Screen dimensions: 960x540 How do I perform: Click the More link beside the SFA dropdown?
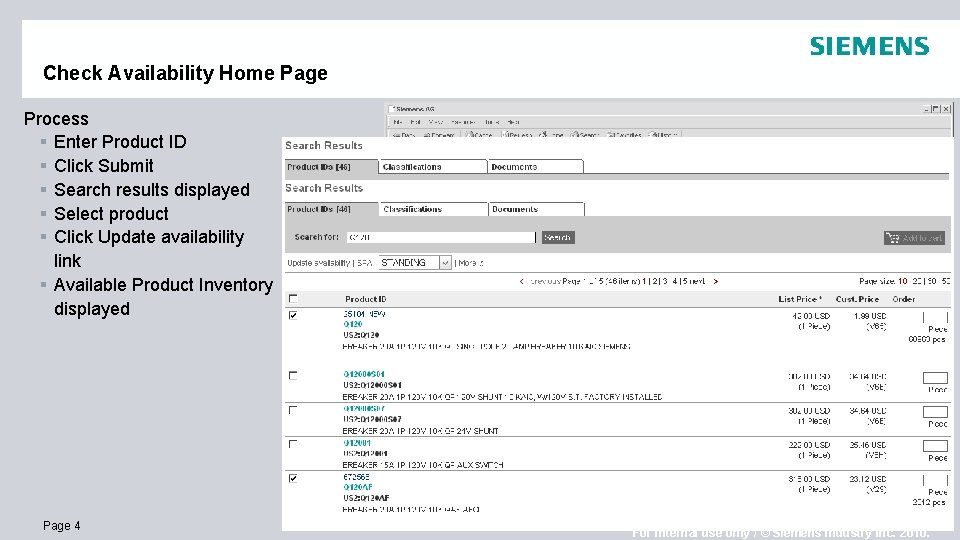pos(470,263)
